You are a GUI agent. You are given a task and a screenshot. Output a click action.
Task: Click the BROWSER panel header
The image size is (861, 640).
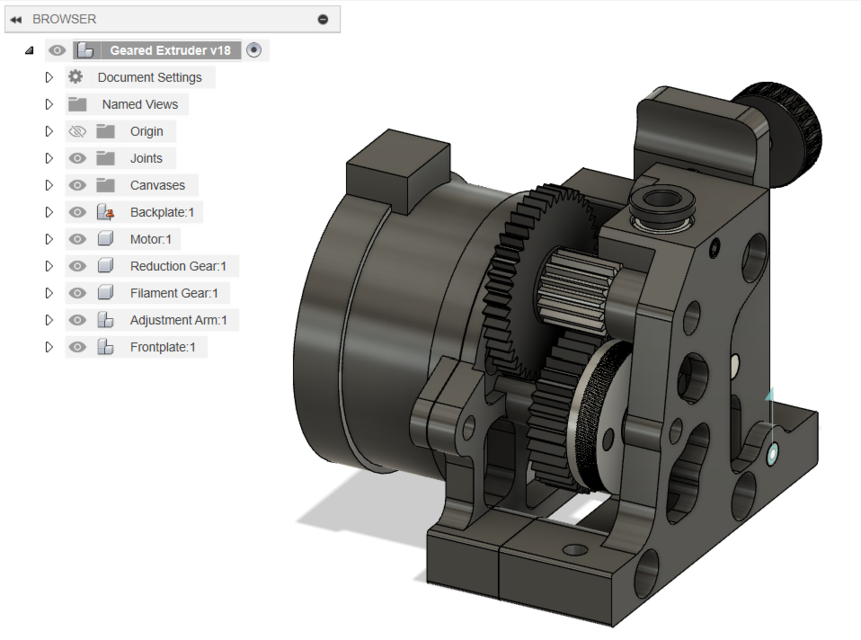click(x=63, y=18)
